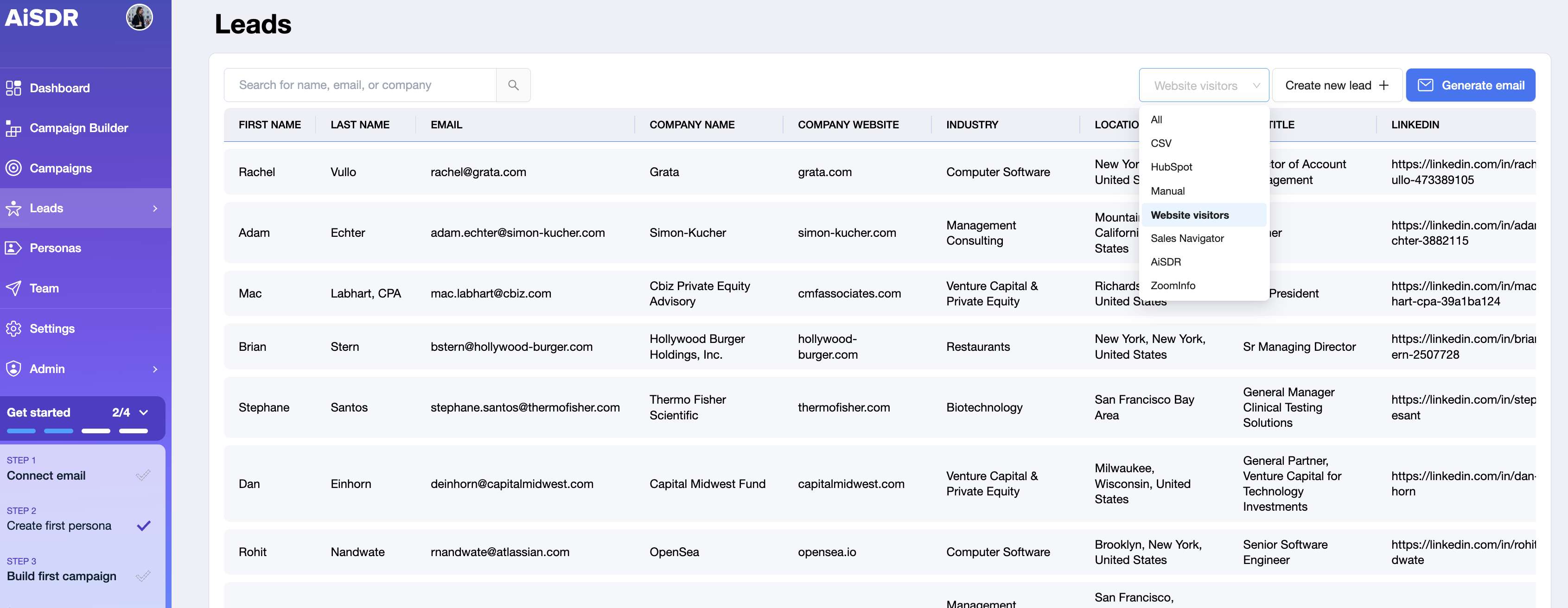Click the last Get started progress bar segment
This screenshot has width=1568, height=608.
[134, 431]
